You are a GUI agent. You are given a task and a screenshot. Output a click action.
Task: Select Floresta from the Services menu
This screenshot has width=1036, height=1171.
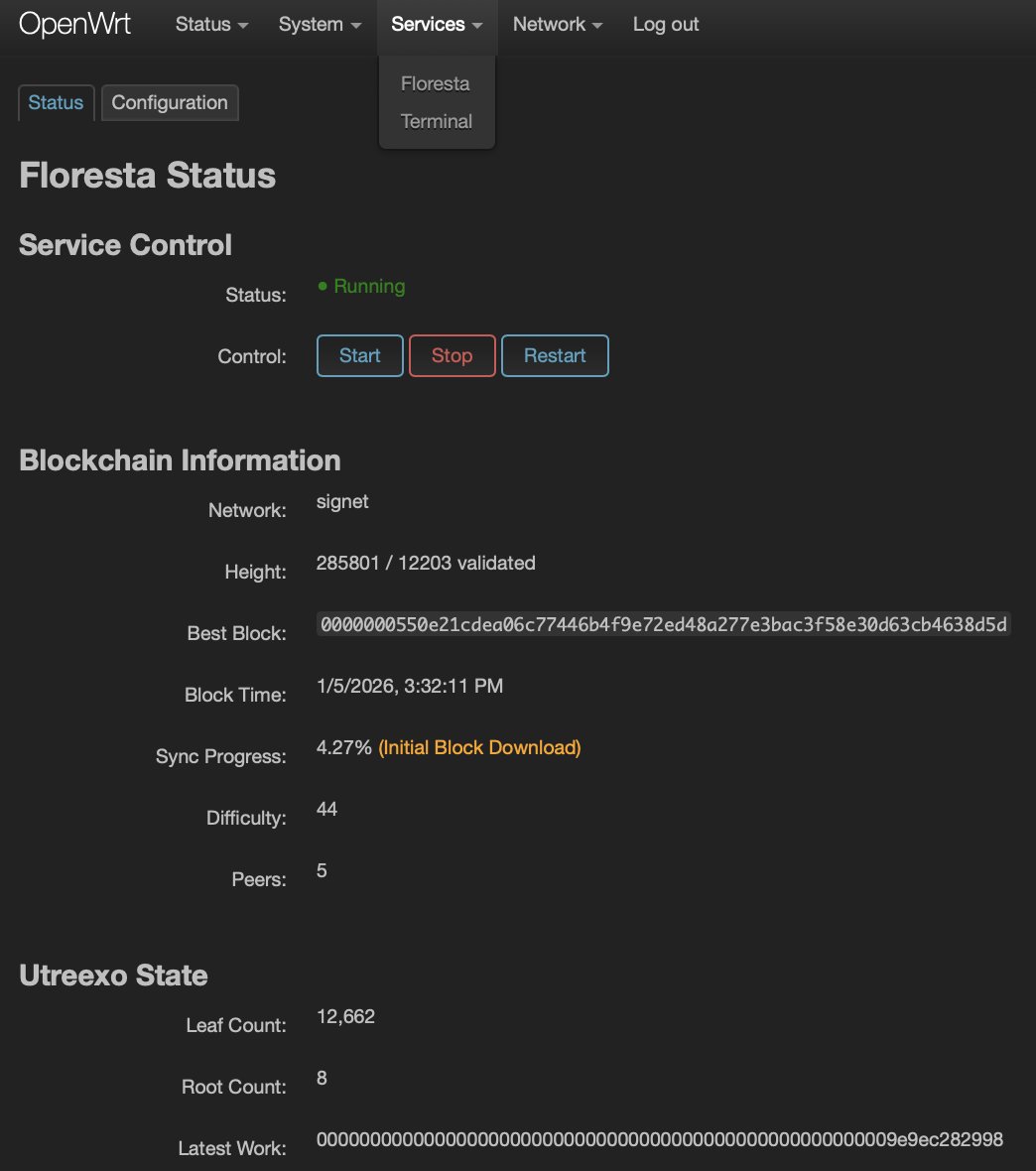[x=435, y=83]
